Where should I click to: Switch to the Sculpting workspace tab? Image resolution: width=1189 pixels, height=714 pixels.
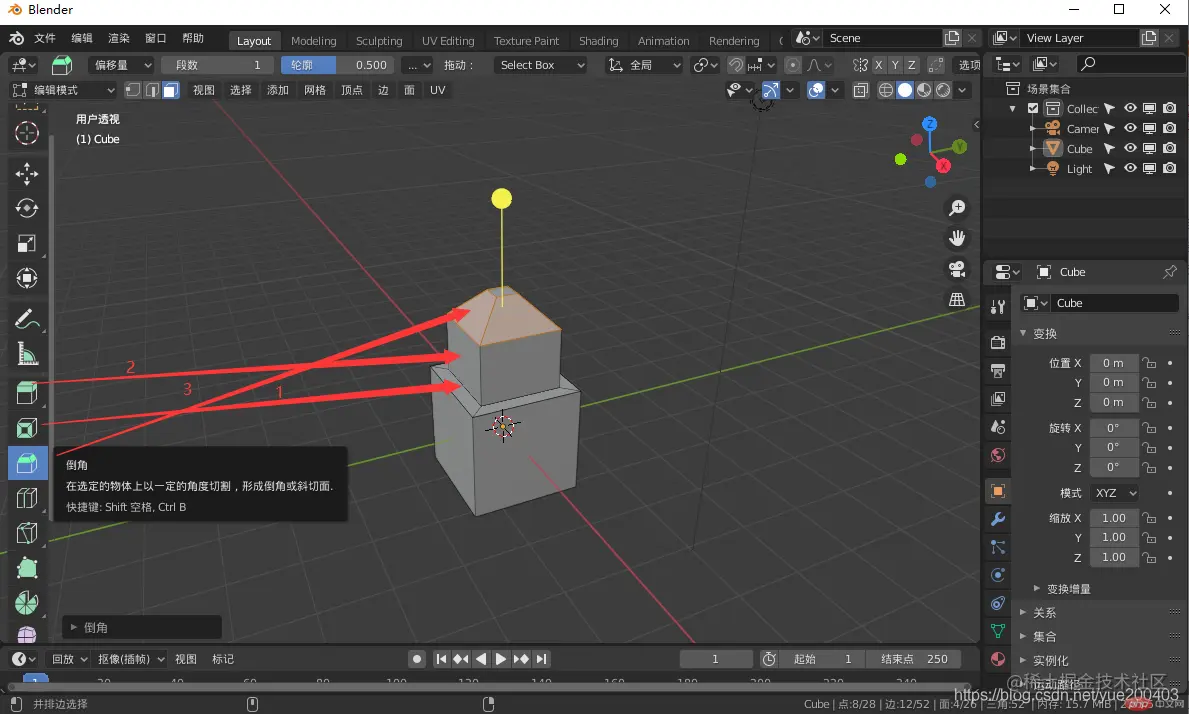[379, 41]
